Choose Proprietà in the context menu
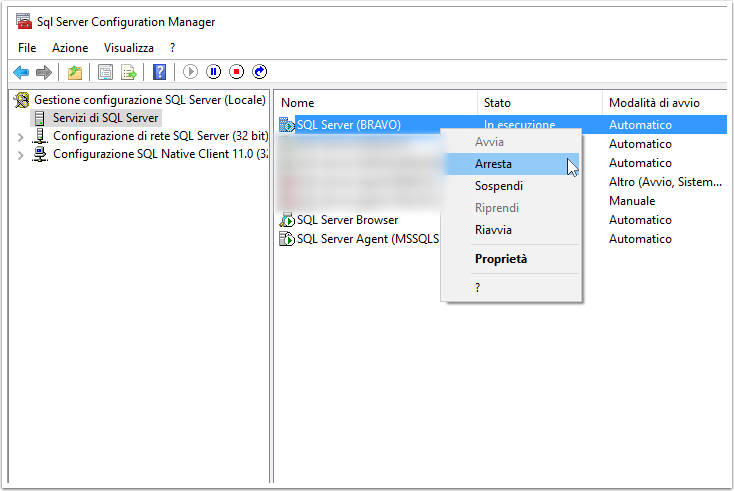734x491 pixels. (x=511, y=259)
